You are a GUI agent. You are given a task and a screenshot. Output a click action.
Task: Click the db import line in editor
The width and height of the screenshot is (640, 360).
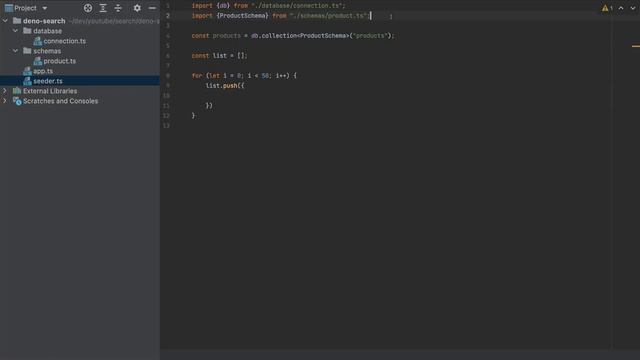pyautogui.click(x=269, y=6)
